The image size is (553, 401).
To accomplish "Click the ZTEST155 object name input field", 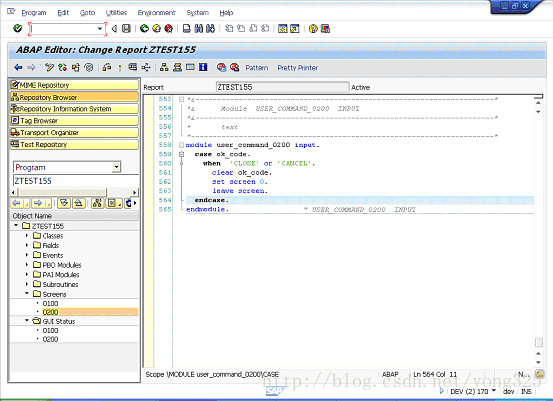I will point(76,181).
